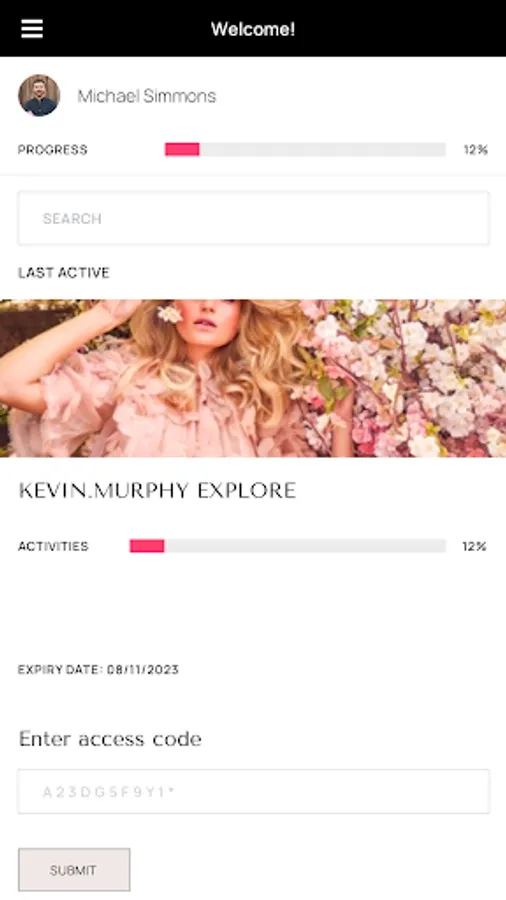Screen dimensions: 506x900
Task: Click the pink filled part of ACTIVITIES bar
Action: (147, 546)
